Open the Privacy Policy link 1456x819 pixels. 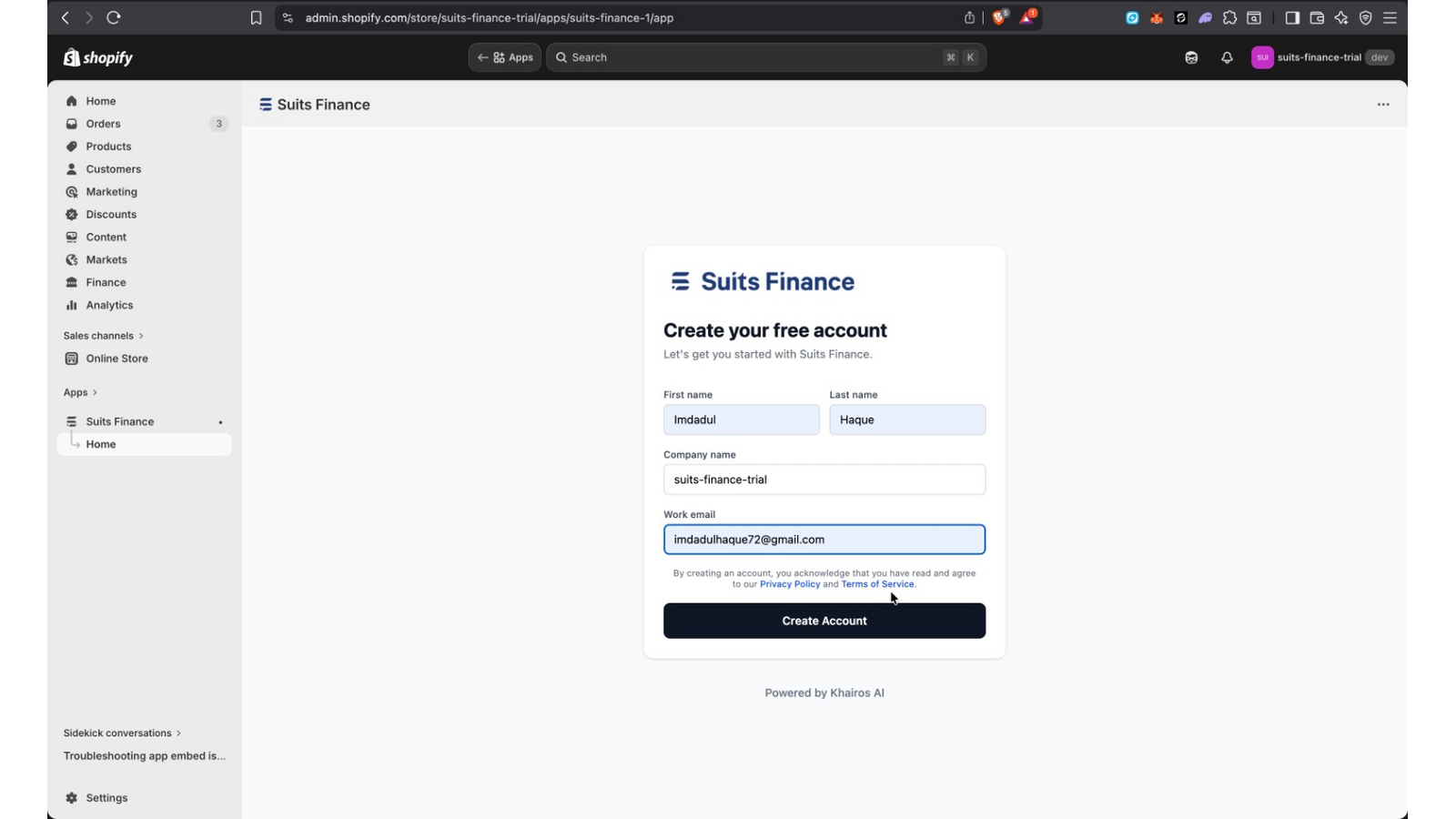point(790,584)
